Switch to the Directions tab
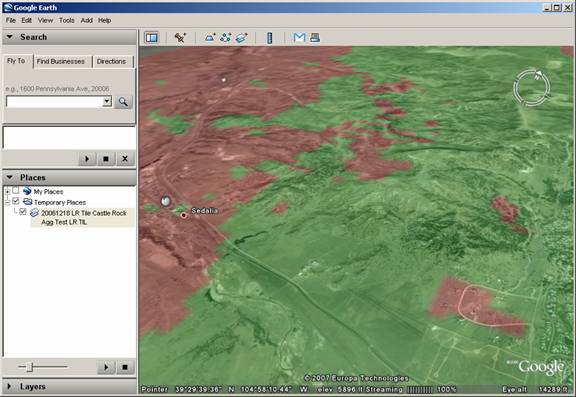The width and height of the screenshot is (576, 397). click(x=111, y=61)
